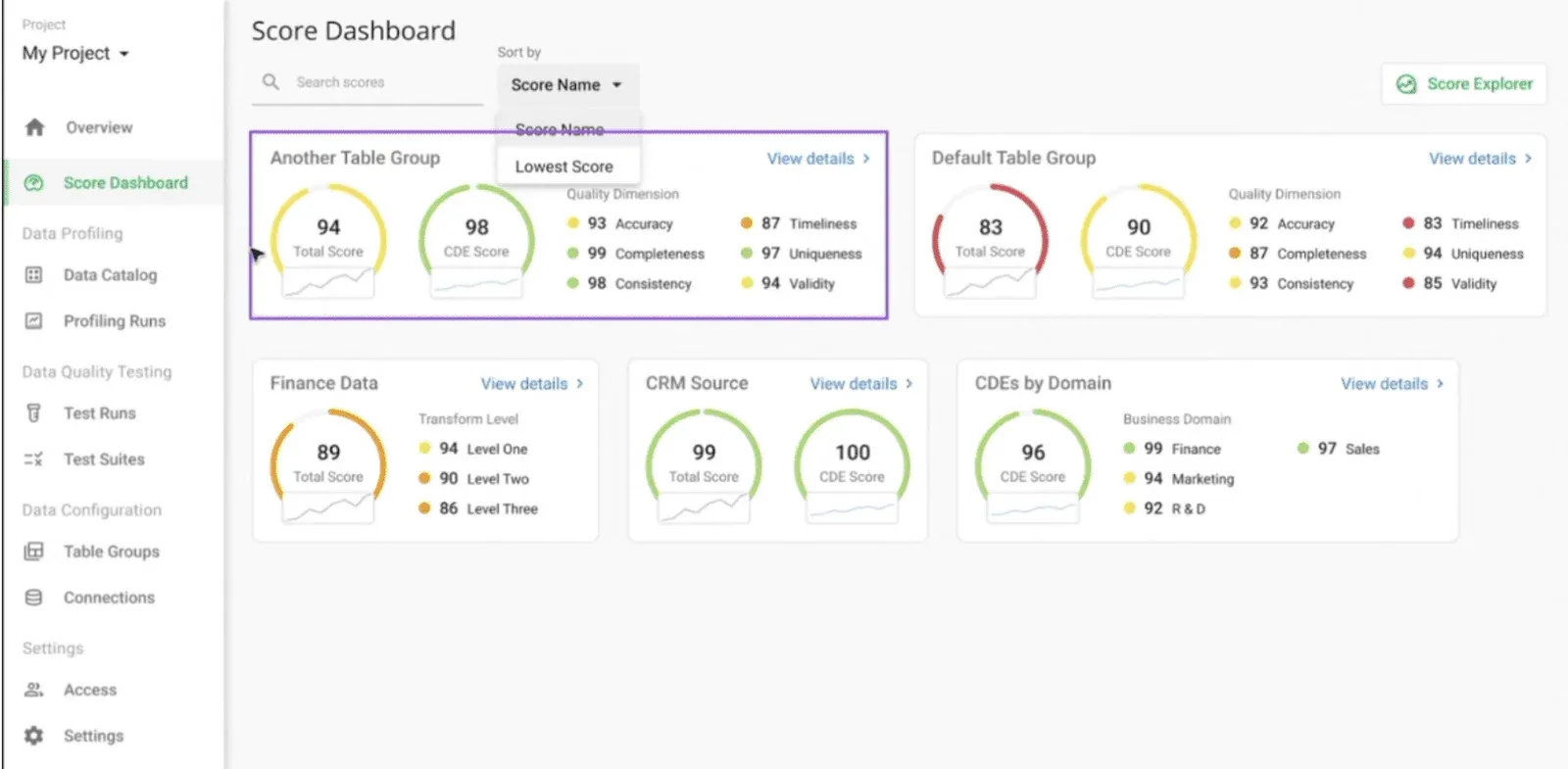Screen dimensions: 1568x769
Task: View details for Finance Data
Action: [x=531, y=384]
